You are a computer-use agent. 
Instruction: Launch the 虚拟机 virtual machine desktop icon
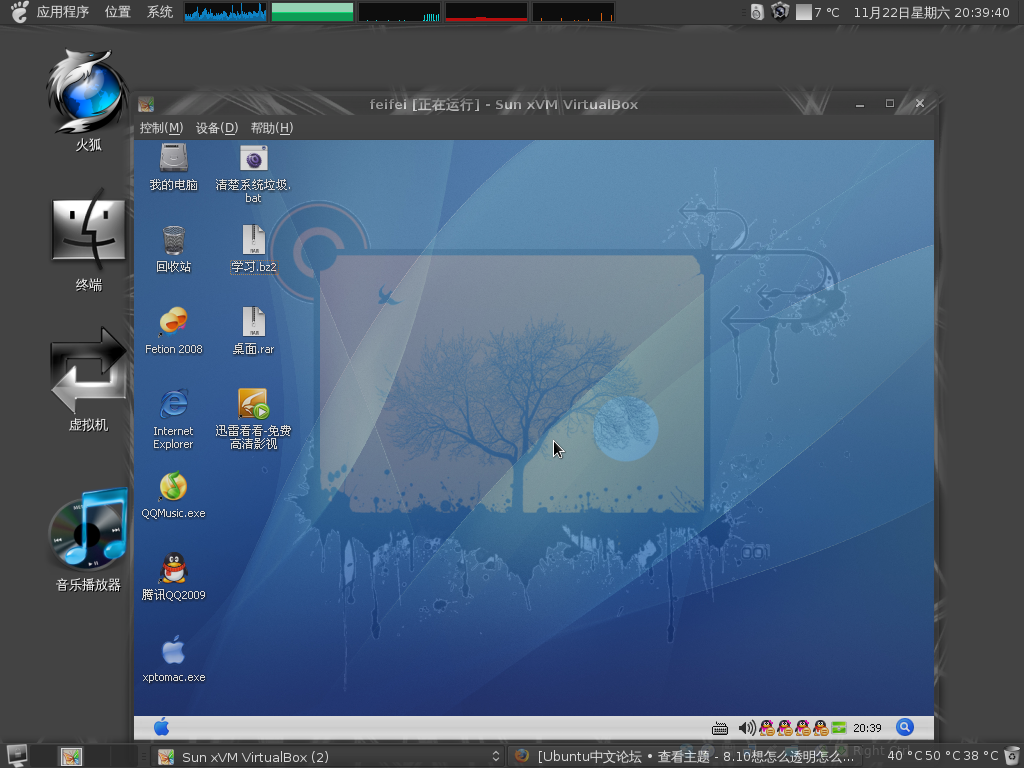88,370
